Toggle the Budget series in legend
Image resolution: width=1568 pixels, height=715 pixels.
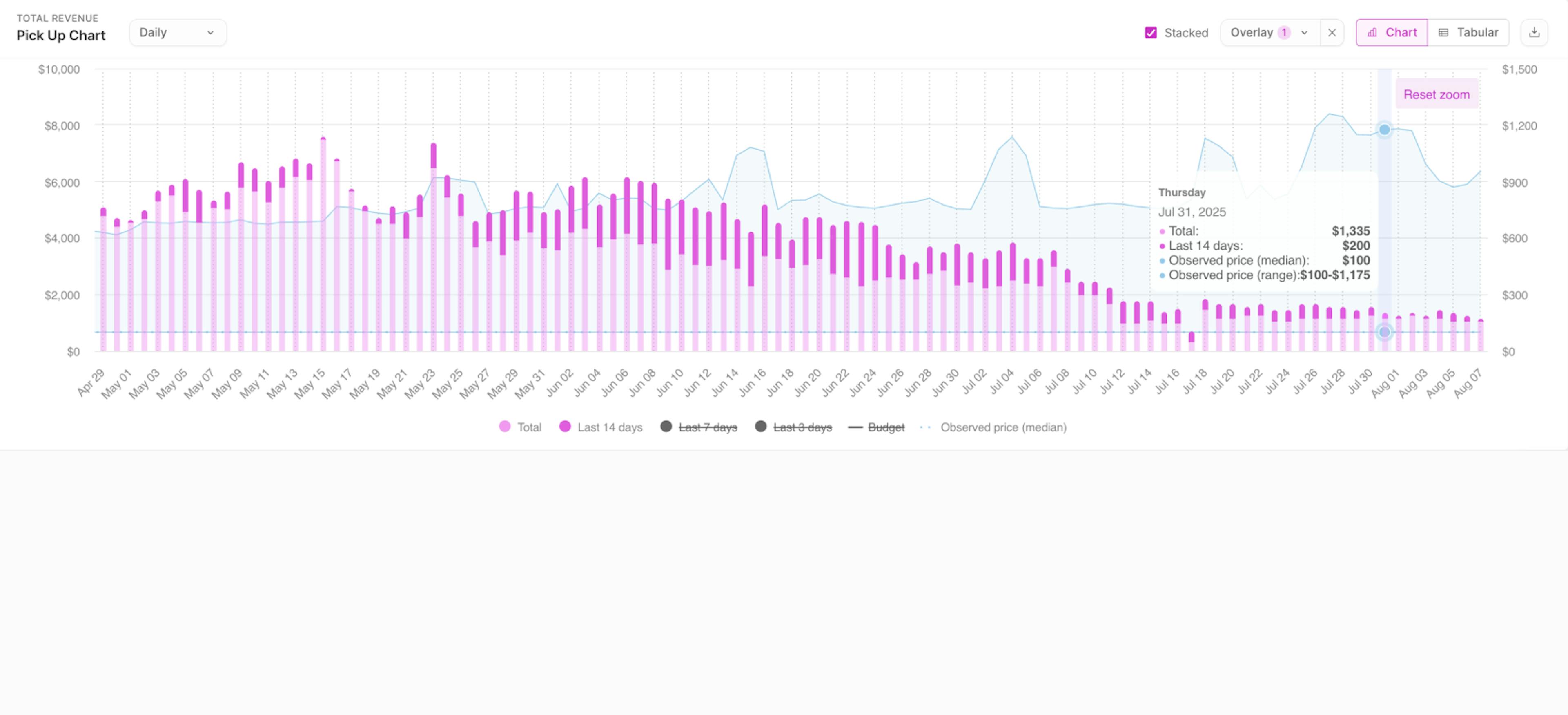pos(876,427)
